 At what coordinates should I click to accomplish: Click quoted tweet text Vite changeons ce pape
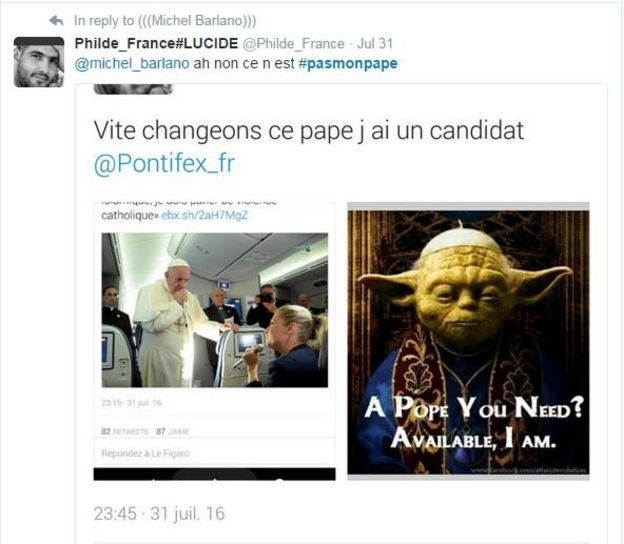308,131
